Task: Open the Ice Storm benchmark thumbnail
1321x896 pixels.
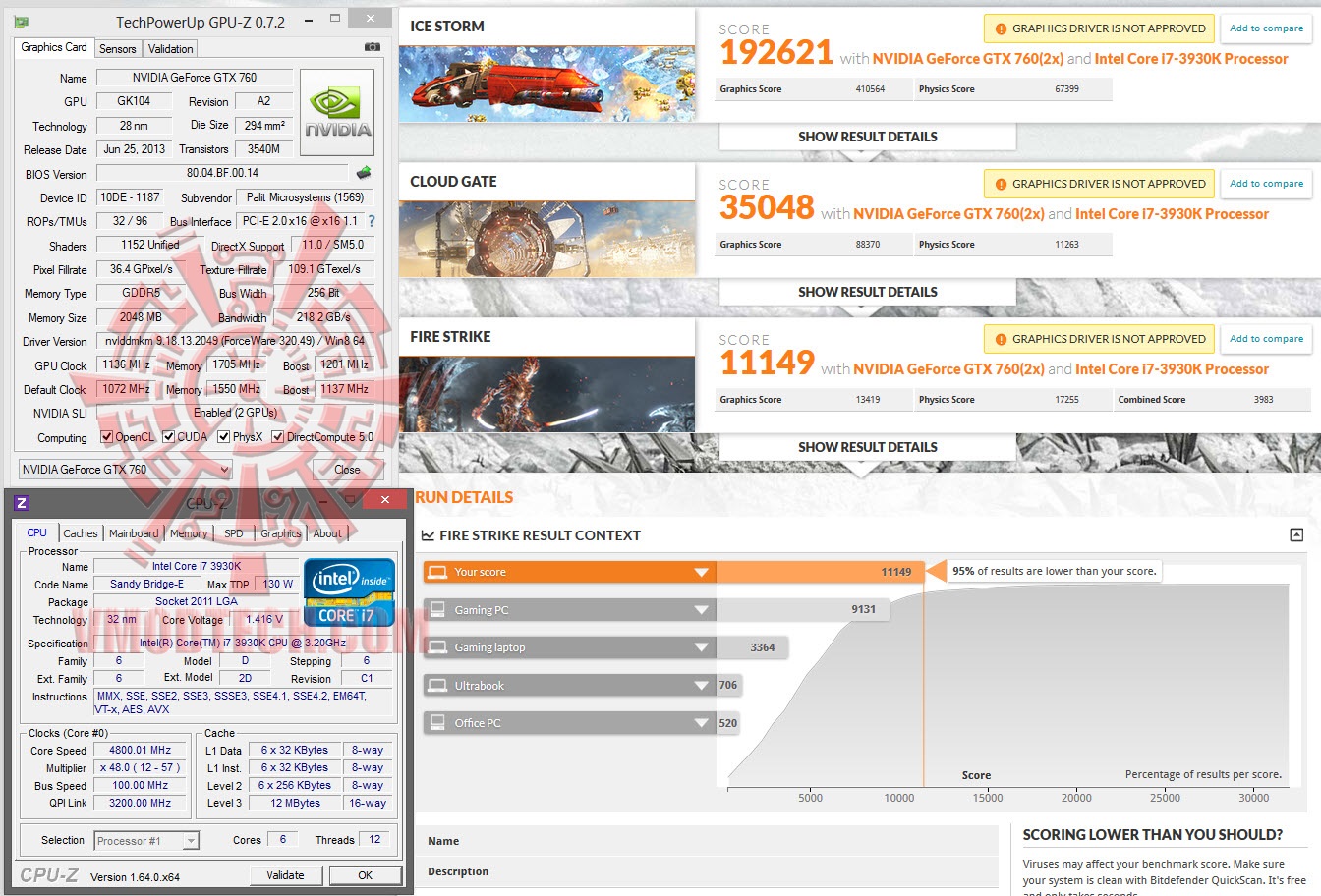Action: (547, 84)
